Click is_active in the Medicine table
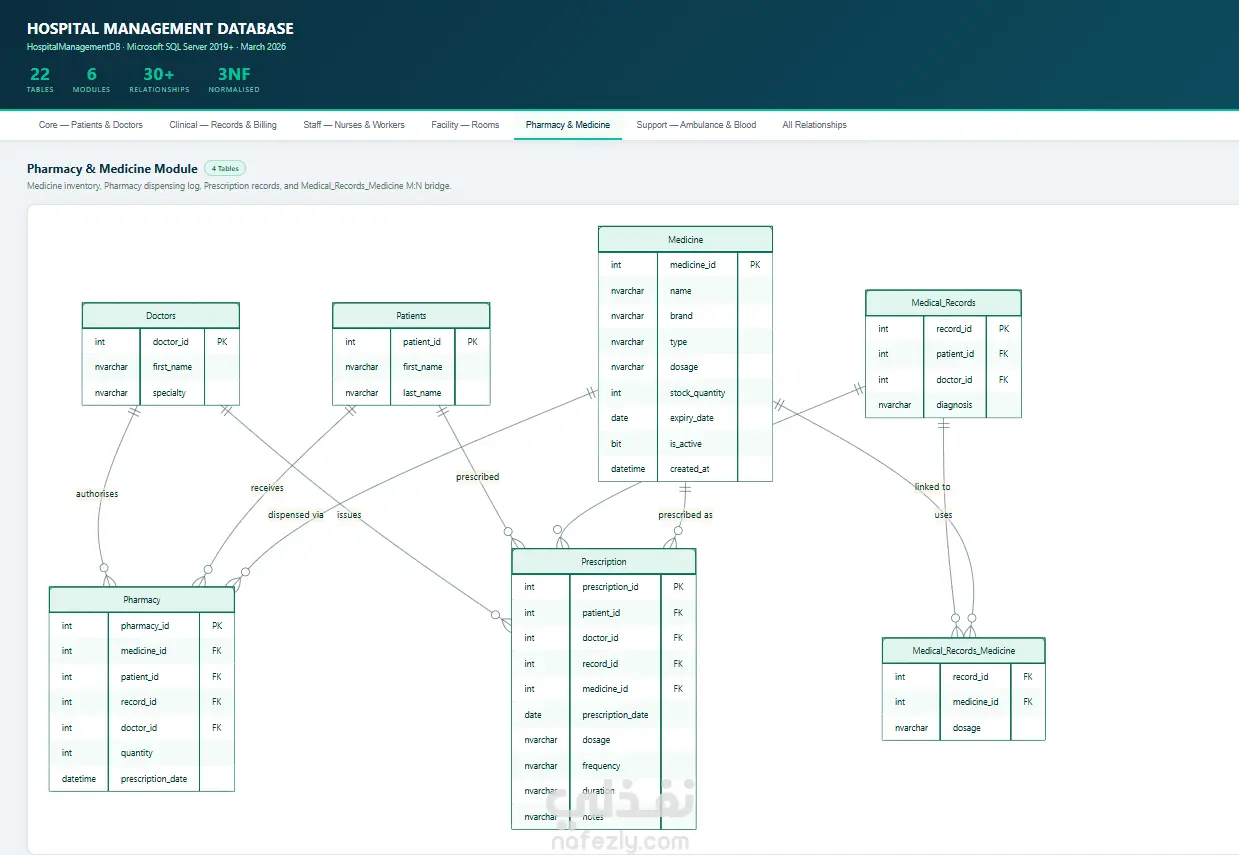This screenshot has height=855, width=1239. point(686,444)
